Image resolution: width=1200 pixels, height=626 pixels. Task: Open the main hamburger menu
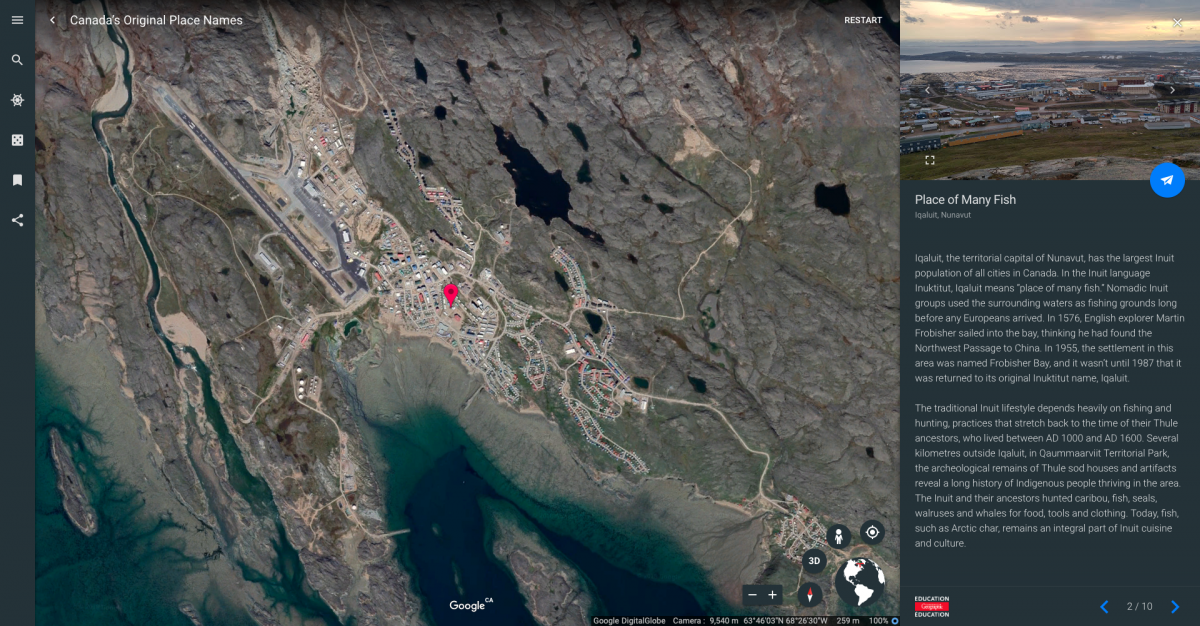(16, 20)
